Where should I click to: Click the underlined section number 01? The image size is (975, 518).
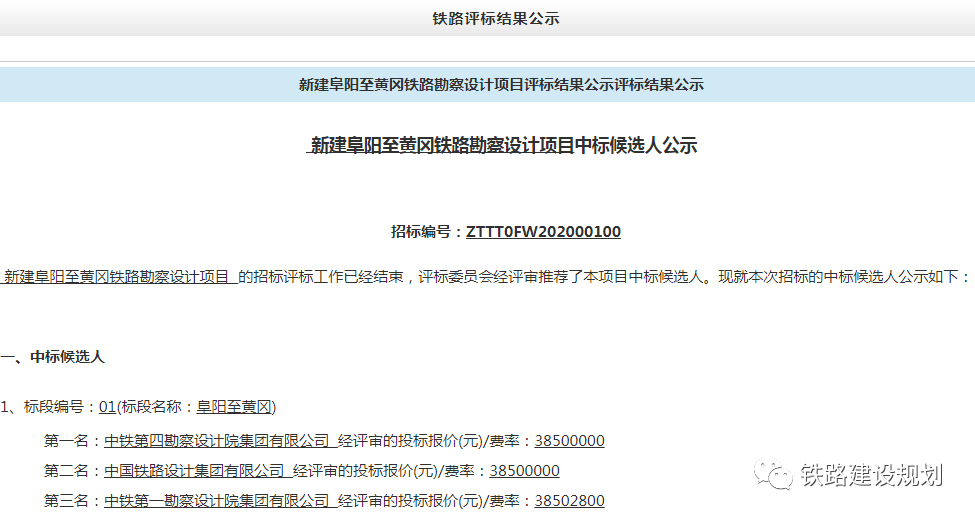coord(107,407)
